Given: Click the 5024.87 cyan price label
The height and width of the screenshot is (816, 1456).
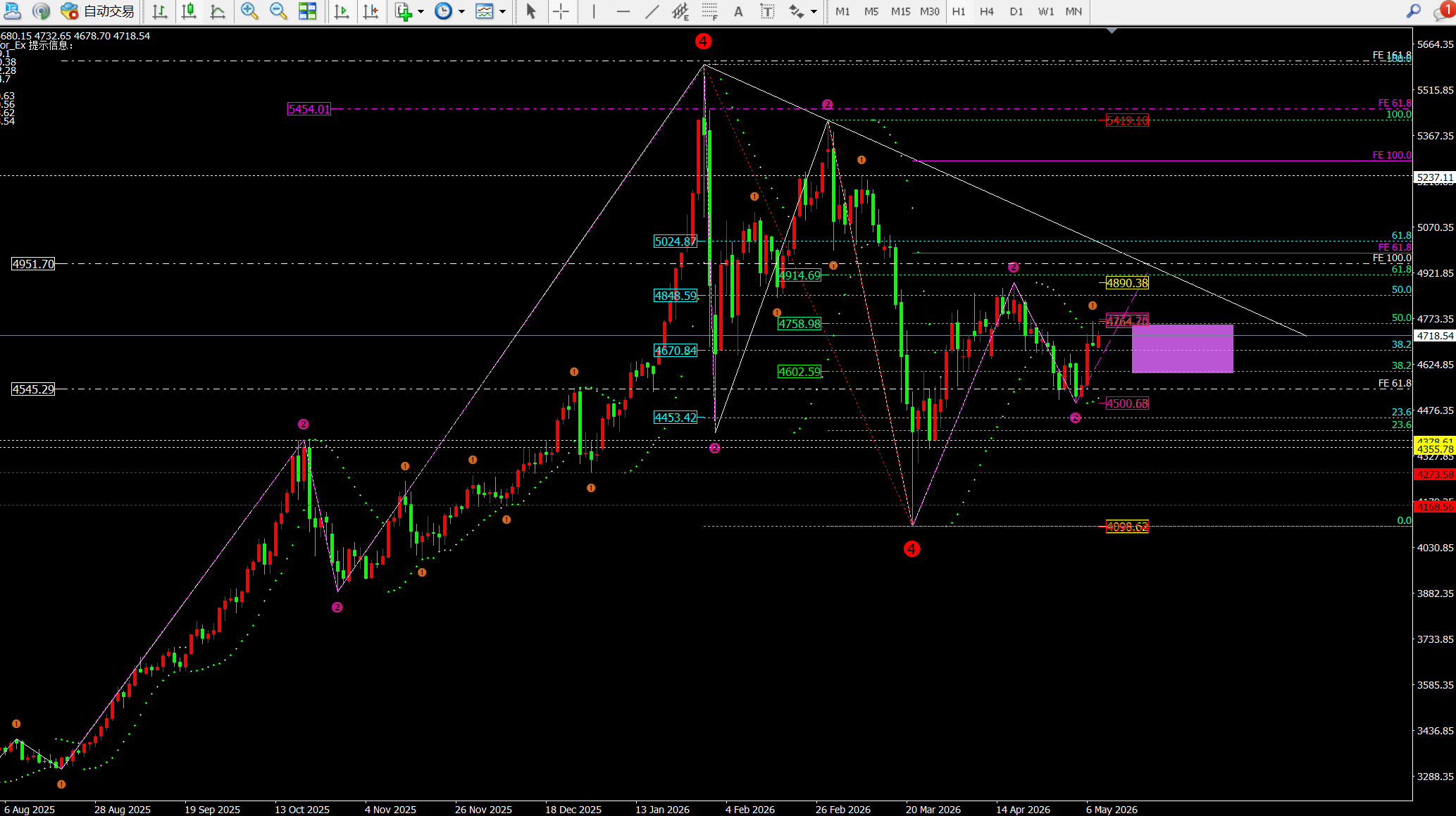Looking at the screenshot, I should [676, 241].
